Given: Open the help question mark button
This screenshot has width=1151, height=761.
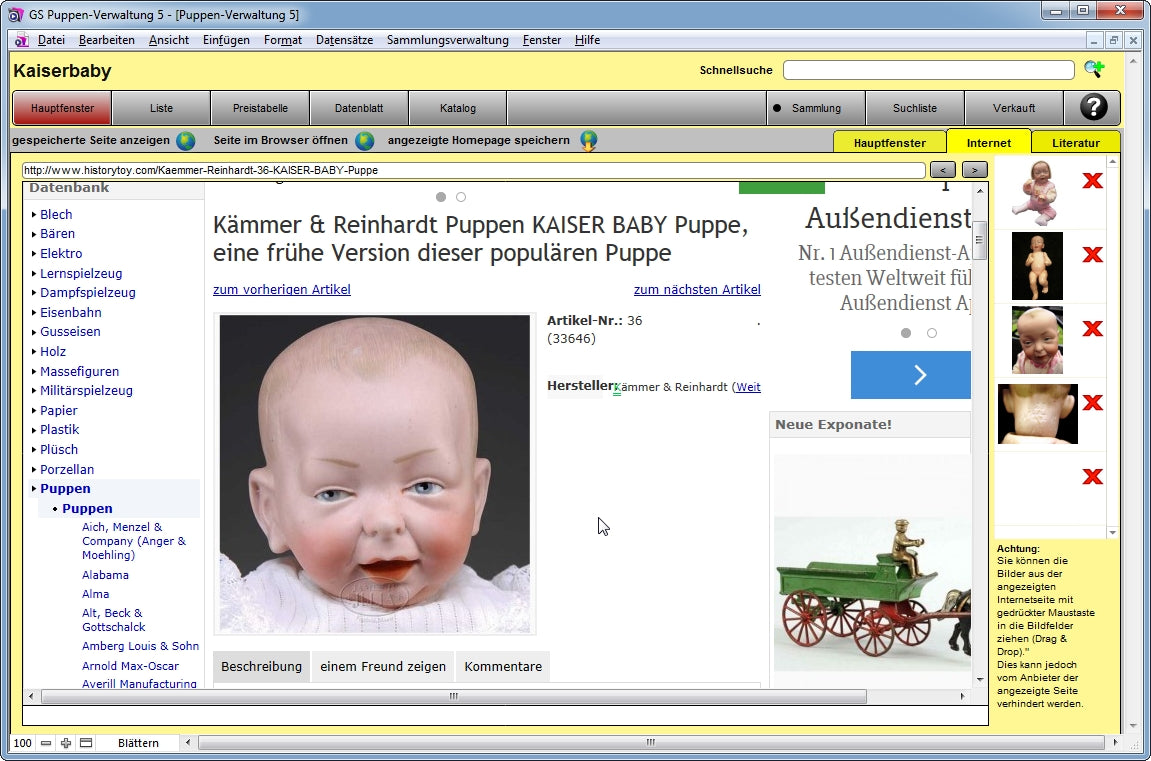Looking at the screenshot, I should point(1092,108).
